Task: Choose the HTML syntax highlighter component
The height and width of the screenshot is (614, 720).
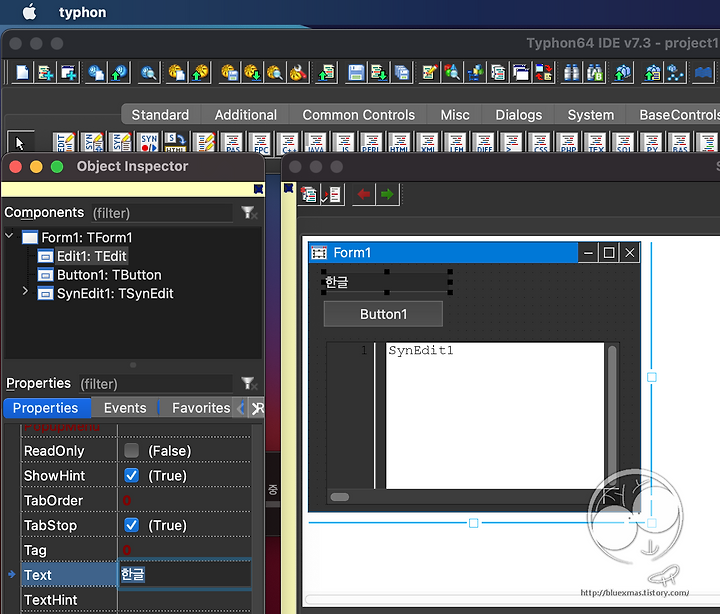Action: 399,142
